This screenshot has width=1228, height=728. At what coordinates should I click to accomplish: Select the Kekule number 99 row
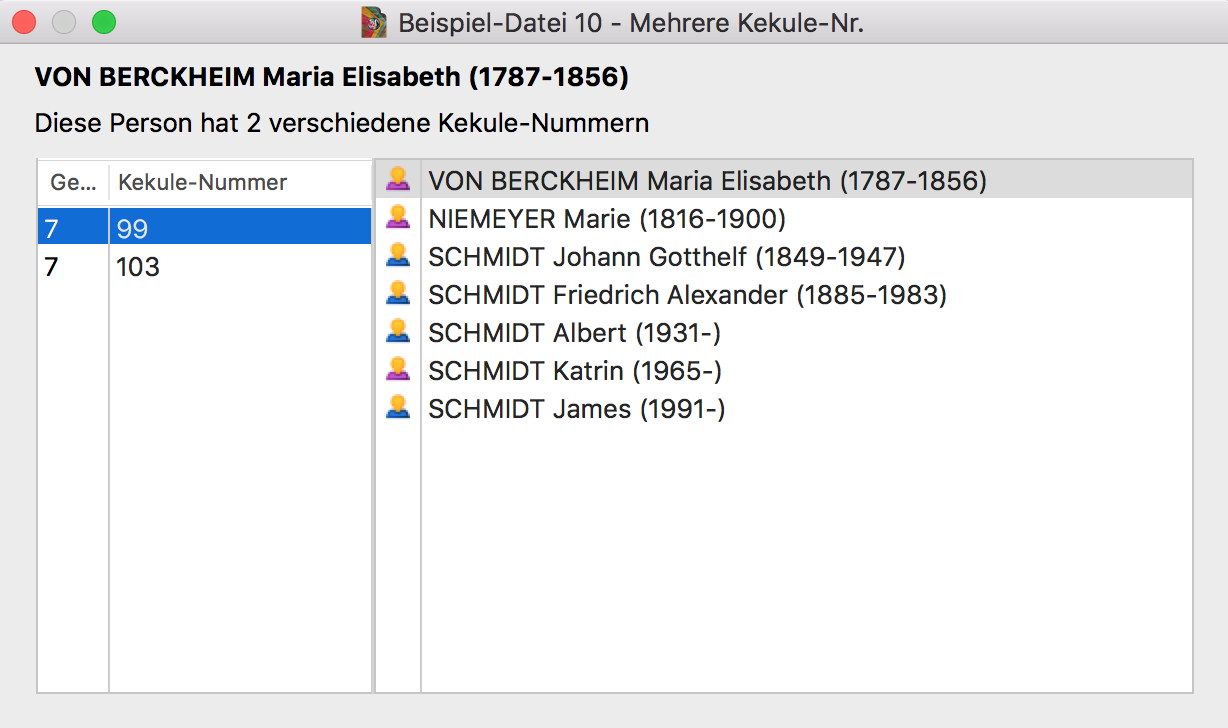(204, 229)
